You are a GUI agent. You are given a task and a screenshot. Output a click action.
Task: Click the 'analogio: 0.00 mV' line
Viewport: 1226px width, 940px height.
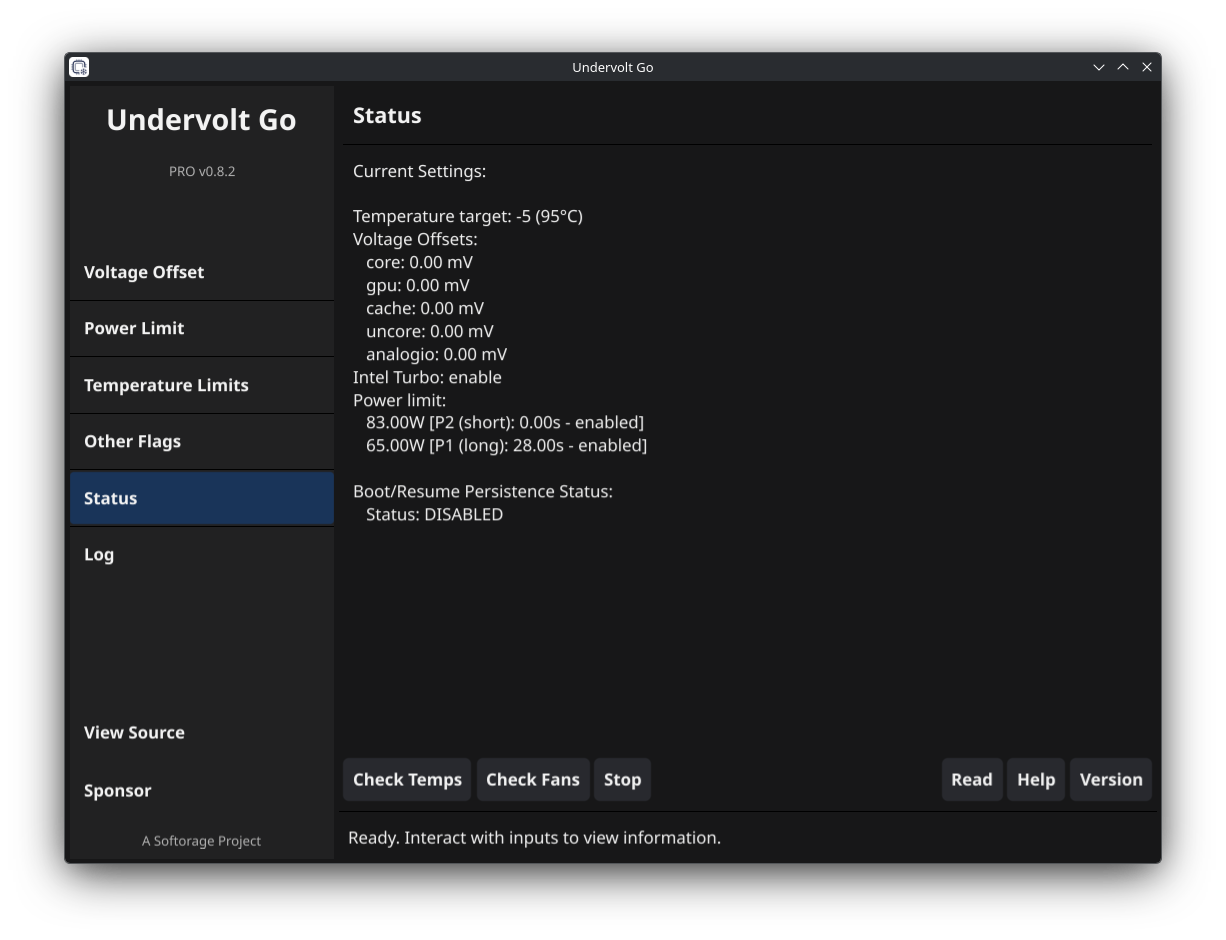click(x=436, y=354)
